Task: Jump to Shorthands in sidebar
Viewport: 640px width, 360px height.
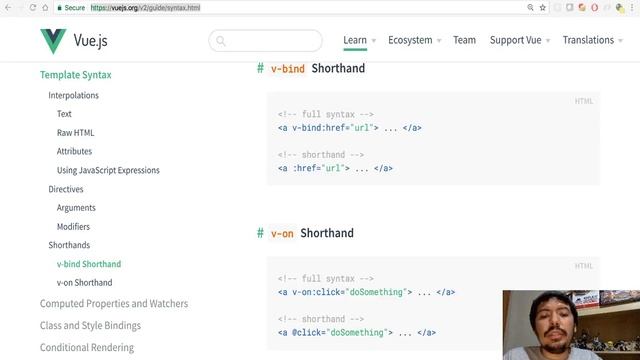Action: tap(69, 245)
